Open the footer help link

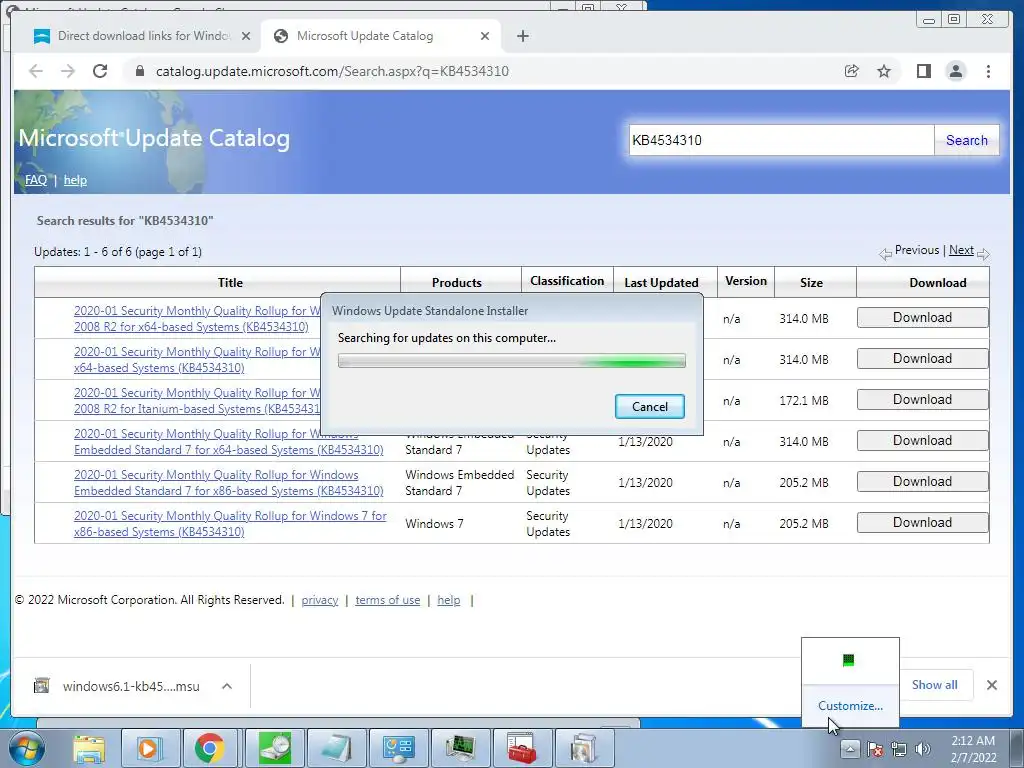tap(449, 600)
